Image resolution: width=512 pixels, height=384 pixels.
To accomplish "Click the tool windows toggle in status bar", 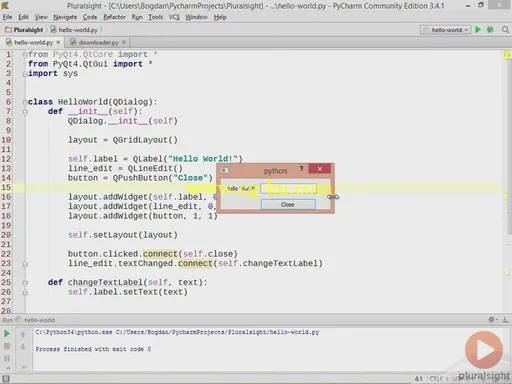I will (x=6, y=379).
